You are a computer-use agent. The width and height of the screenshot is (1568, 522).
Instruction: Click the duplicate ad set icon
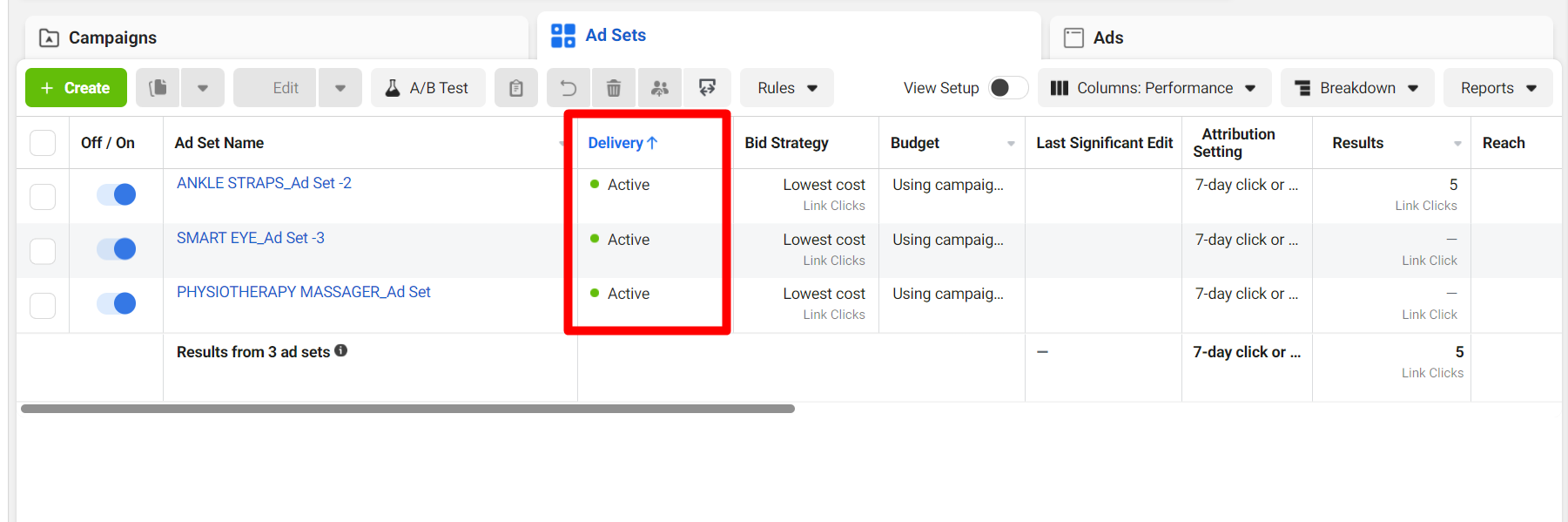point(158,88)
